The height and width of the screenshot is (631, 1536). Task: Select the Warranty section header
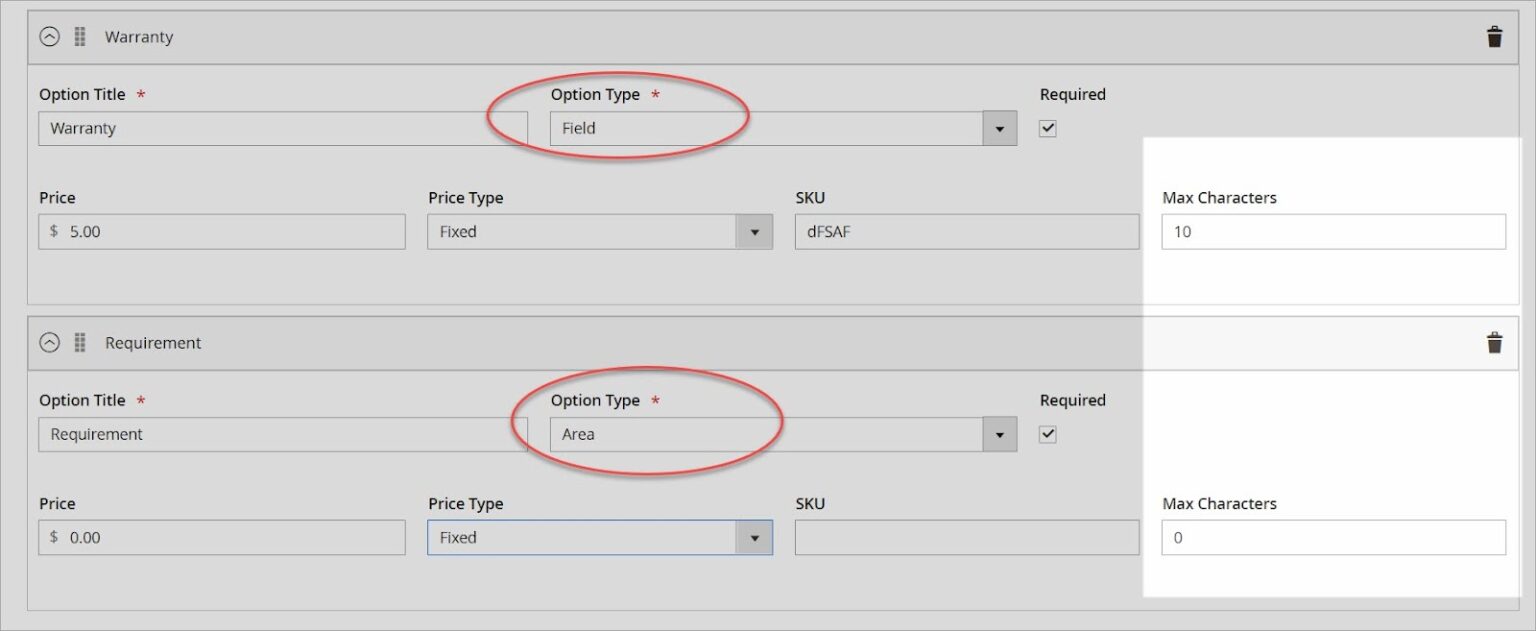[x=139, y=36]
